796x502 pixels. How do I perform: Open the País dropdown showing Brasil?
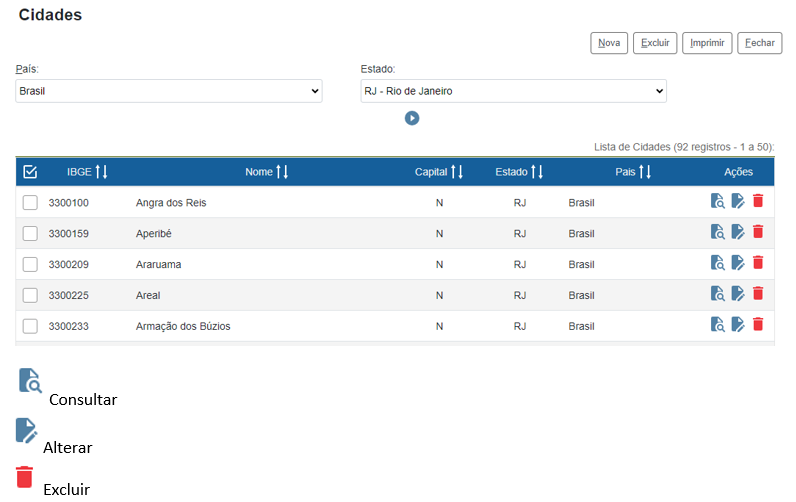click(168, 91)
